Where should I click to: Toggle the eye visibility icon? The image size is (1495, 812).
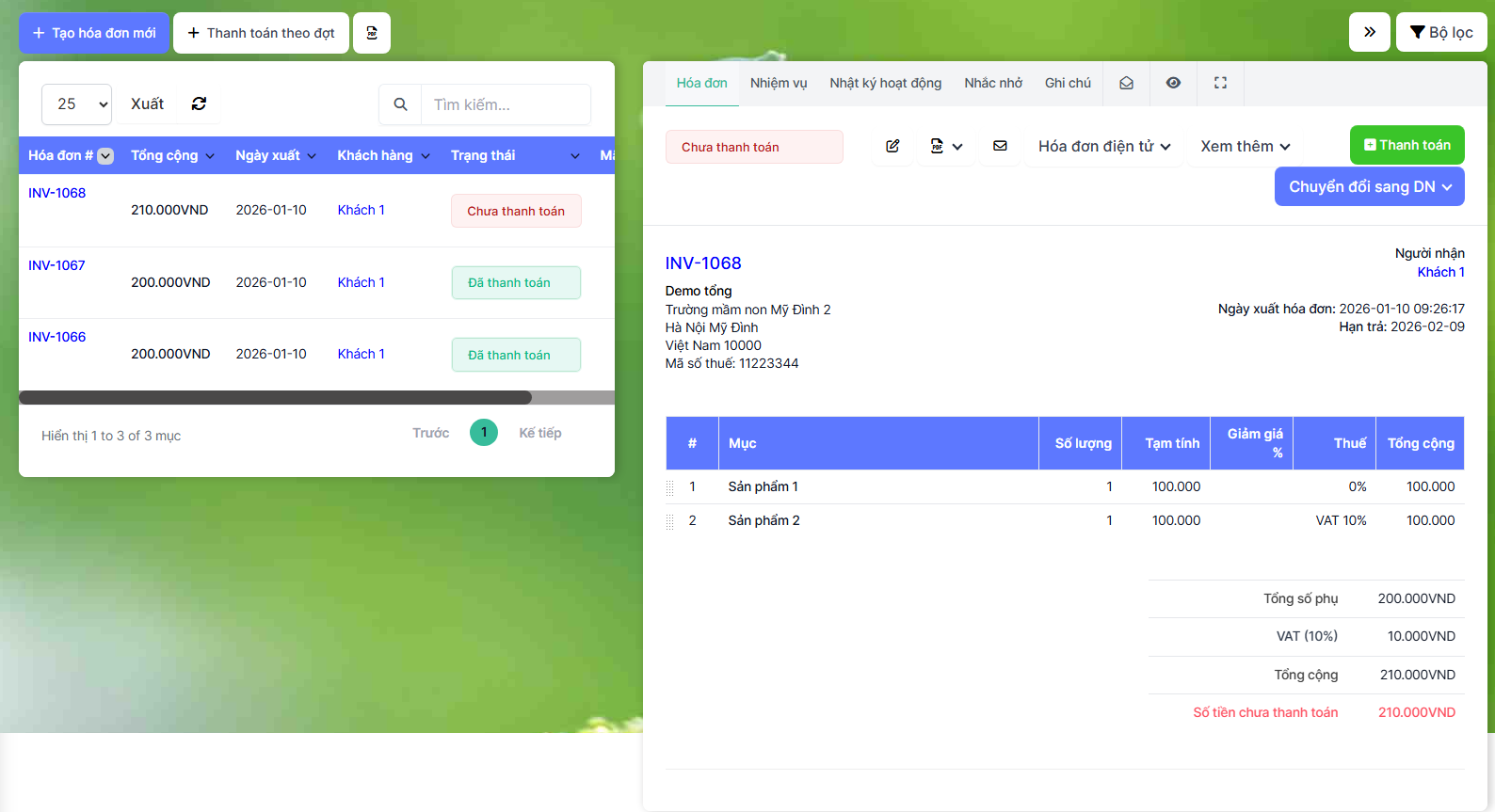tap(1173, 83)
